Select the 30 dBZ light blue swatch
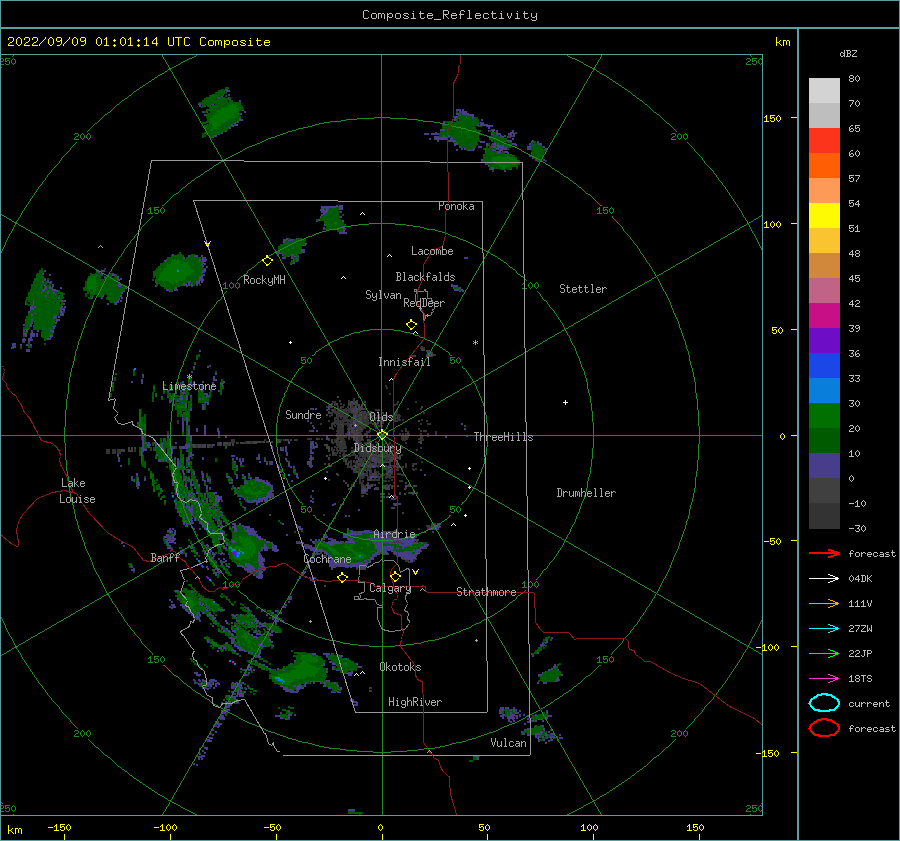 click(824, 390)
